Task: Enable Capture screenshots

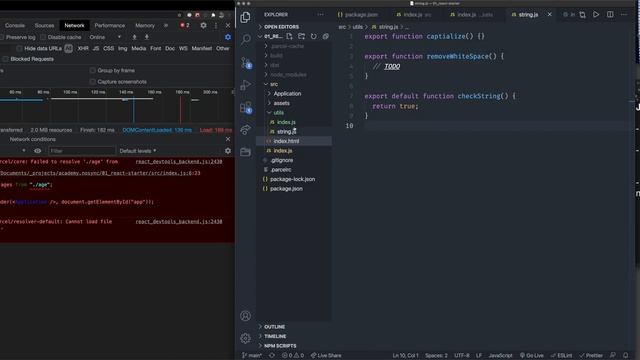Action: 93,82
